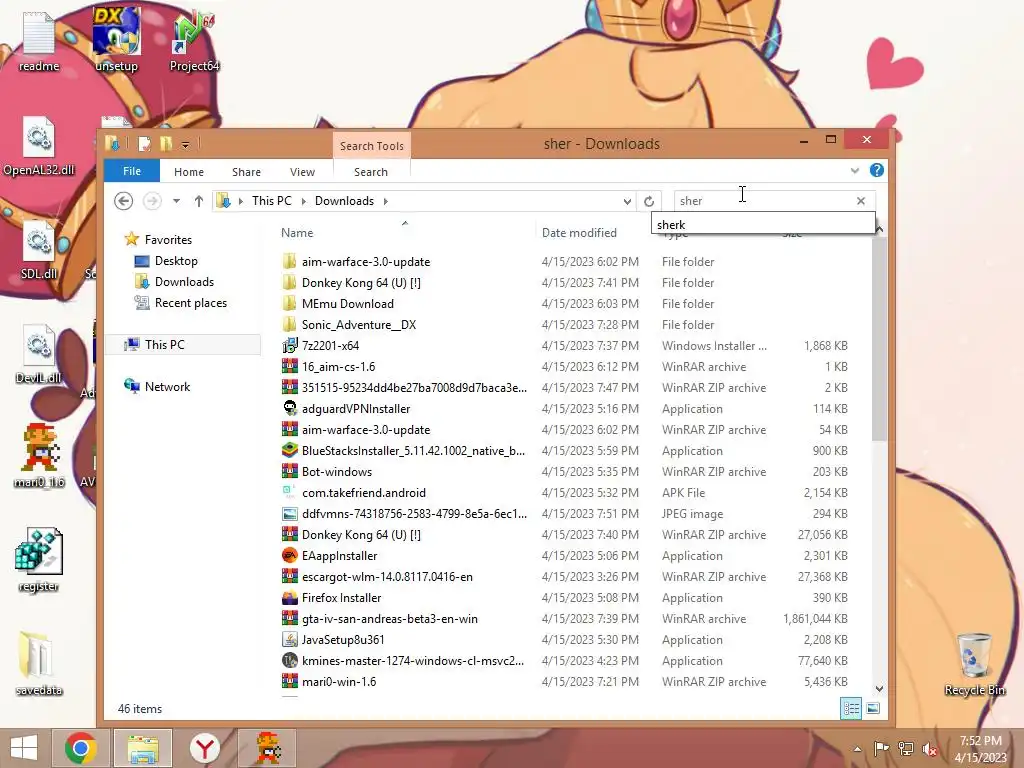Viewport: 1024px width, 768px height.
Task: Select gta-iv-san-andreas-beta3-en-win archive
Action: tap(390, 618)
